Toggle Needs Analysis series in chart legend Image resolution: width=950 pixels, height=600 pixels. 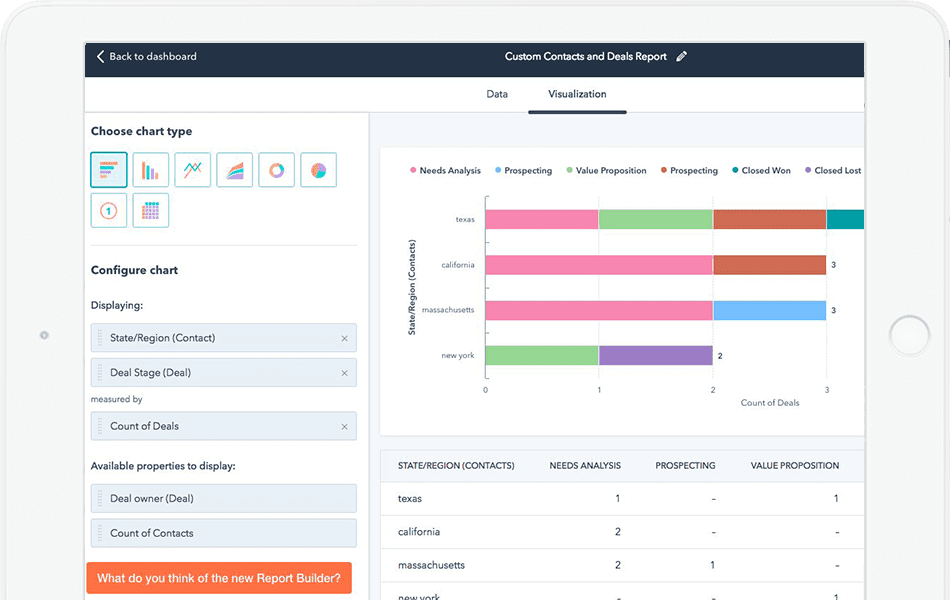coord(445,171)
